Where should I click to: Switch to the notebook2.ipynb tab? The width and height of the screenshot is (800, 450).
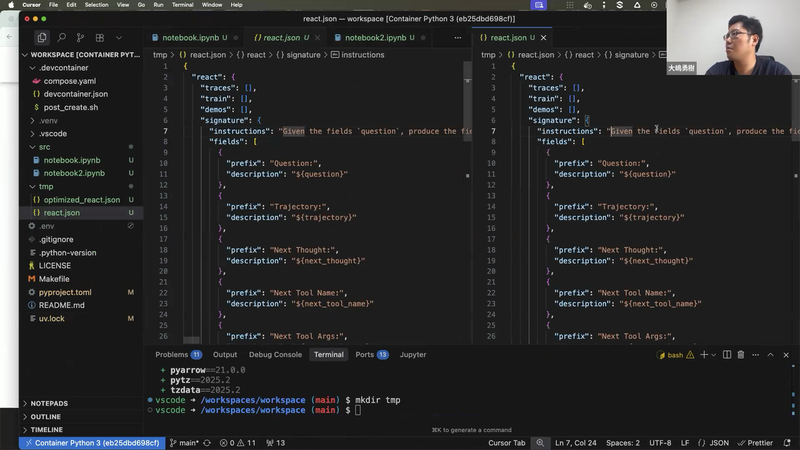click(x=375, y=38)
